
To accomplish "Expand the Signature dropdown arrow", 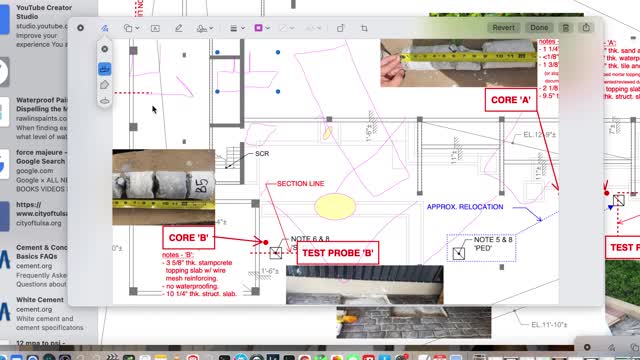I will coord(211,28).
